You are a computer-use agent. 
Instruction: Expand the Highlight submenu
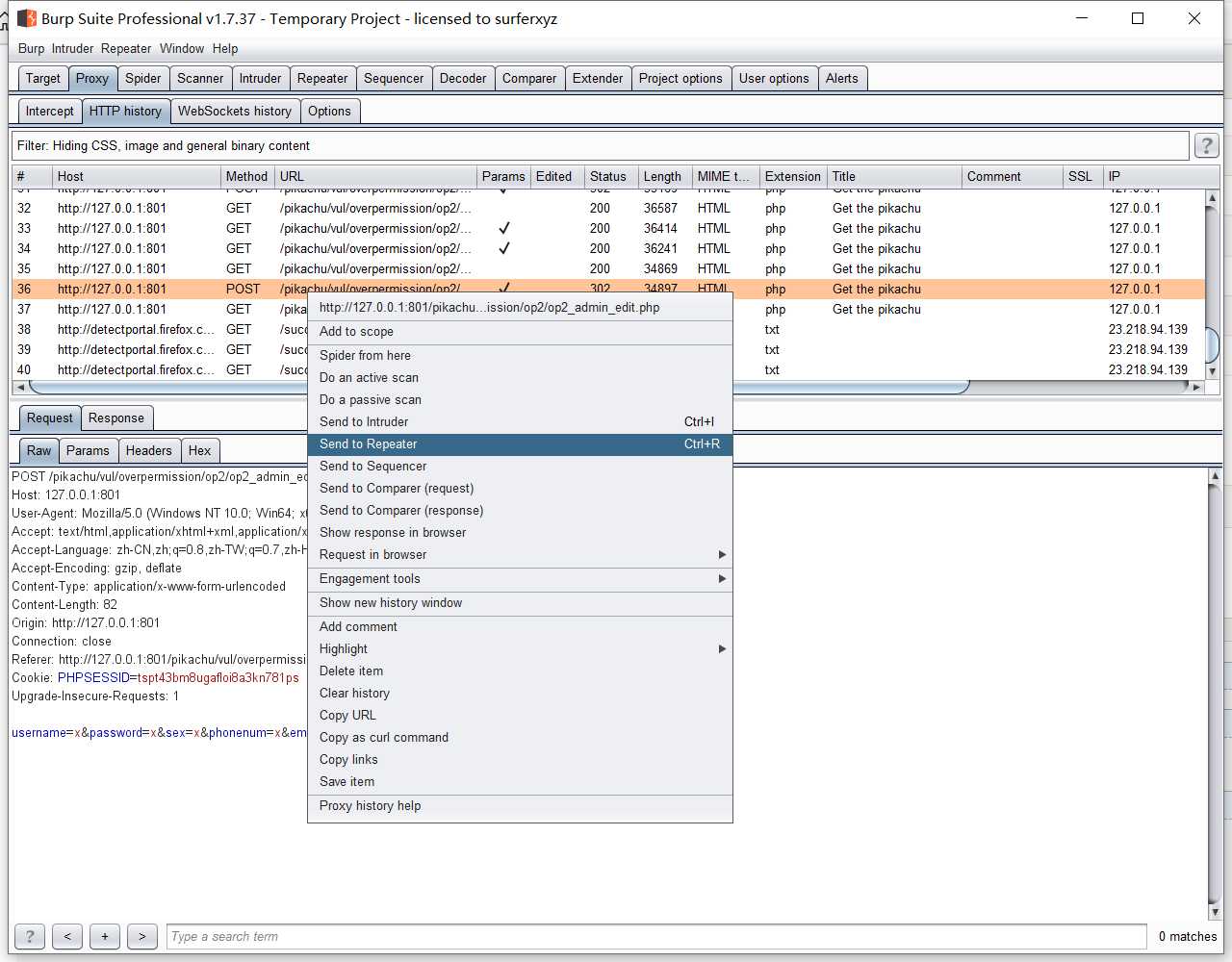[520, 648]
